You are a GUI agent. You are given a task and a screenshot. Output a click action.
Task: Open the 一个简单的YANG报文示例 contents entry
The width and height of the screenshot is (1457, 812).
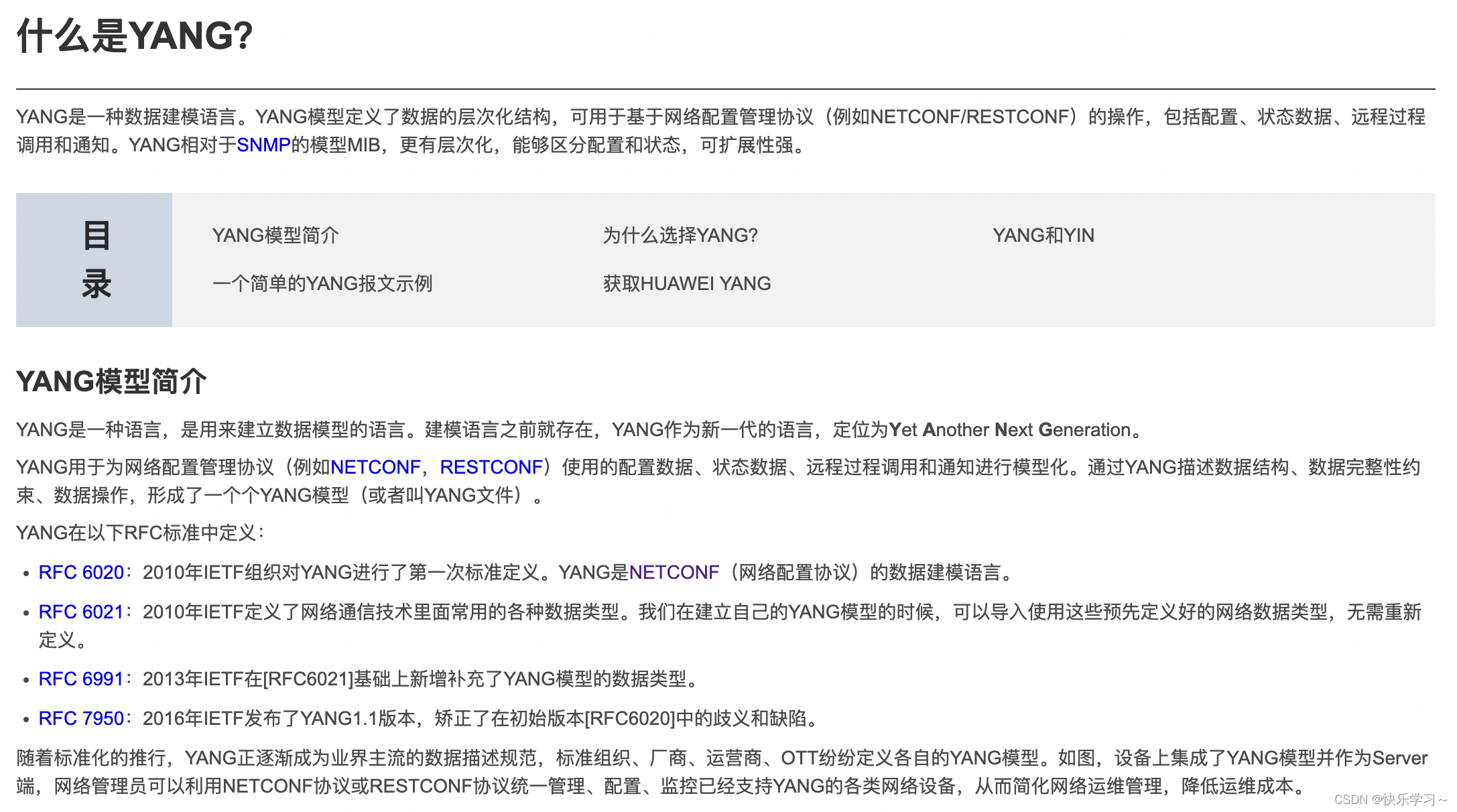click(322, 283)
